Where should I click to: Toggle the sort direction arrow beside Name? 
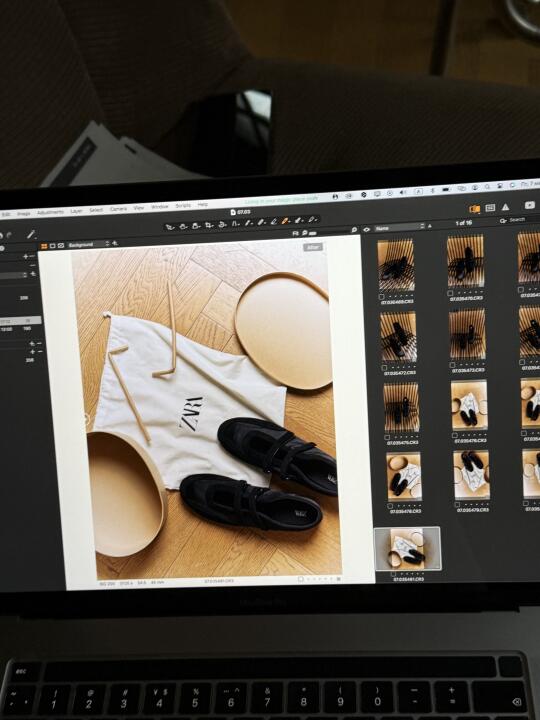click(430, 226)
